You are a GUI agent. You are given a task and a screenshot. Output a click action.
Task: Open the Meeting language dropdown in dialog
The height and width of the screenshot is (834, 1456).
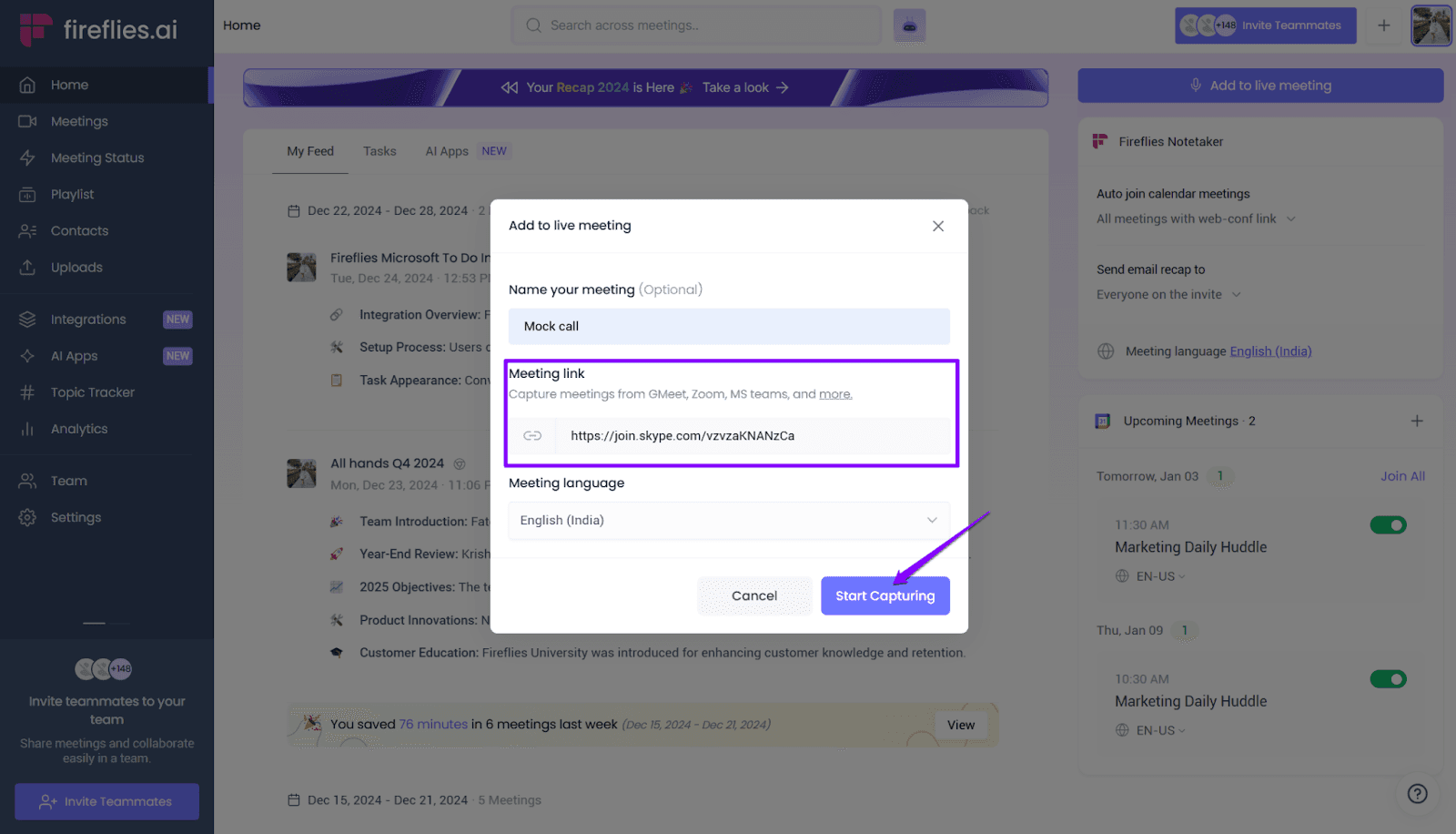pos(729,520)
